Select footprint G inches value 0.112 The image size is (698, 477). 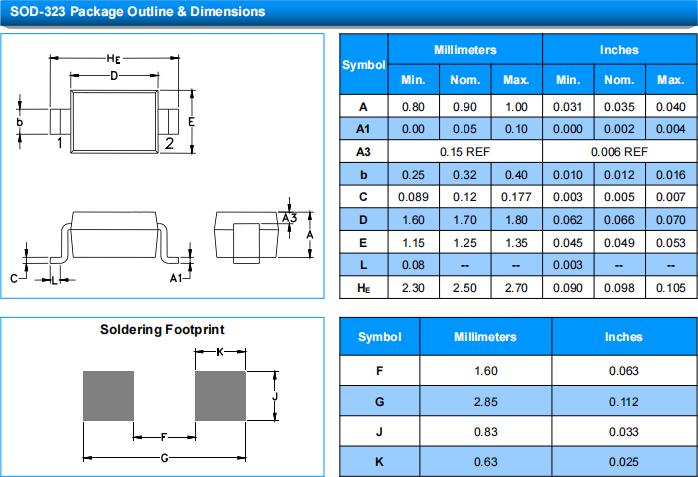click(624, 402)
